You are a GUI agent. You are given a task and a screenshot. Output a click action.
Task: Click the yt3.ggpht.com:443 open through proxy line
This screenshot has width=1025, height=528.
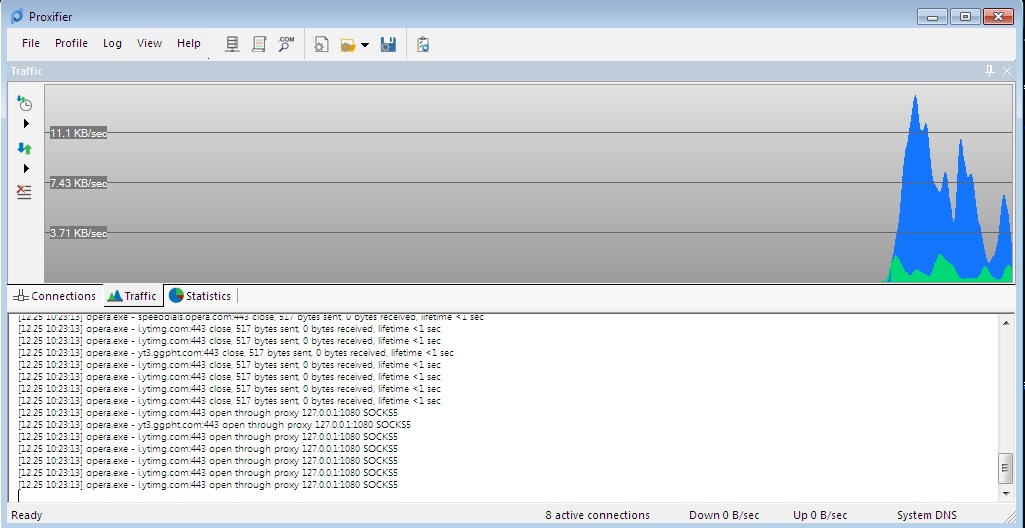pyautogui.click(x=214, y=425)
